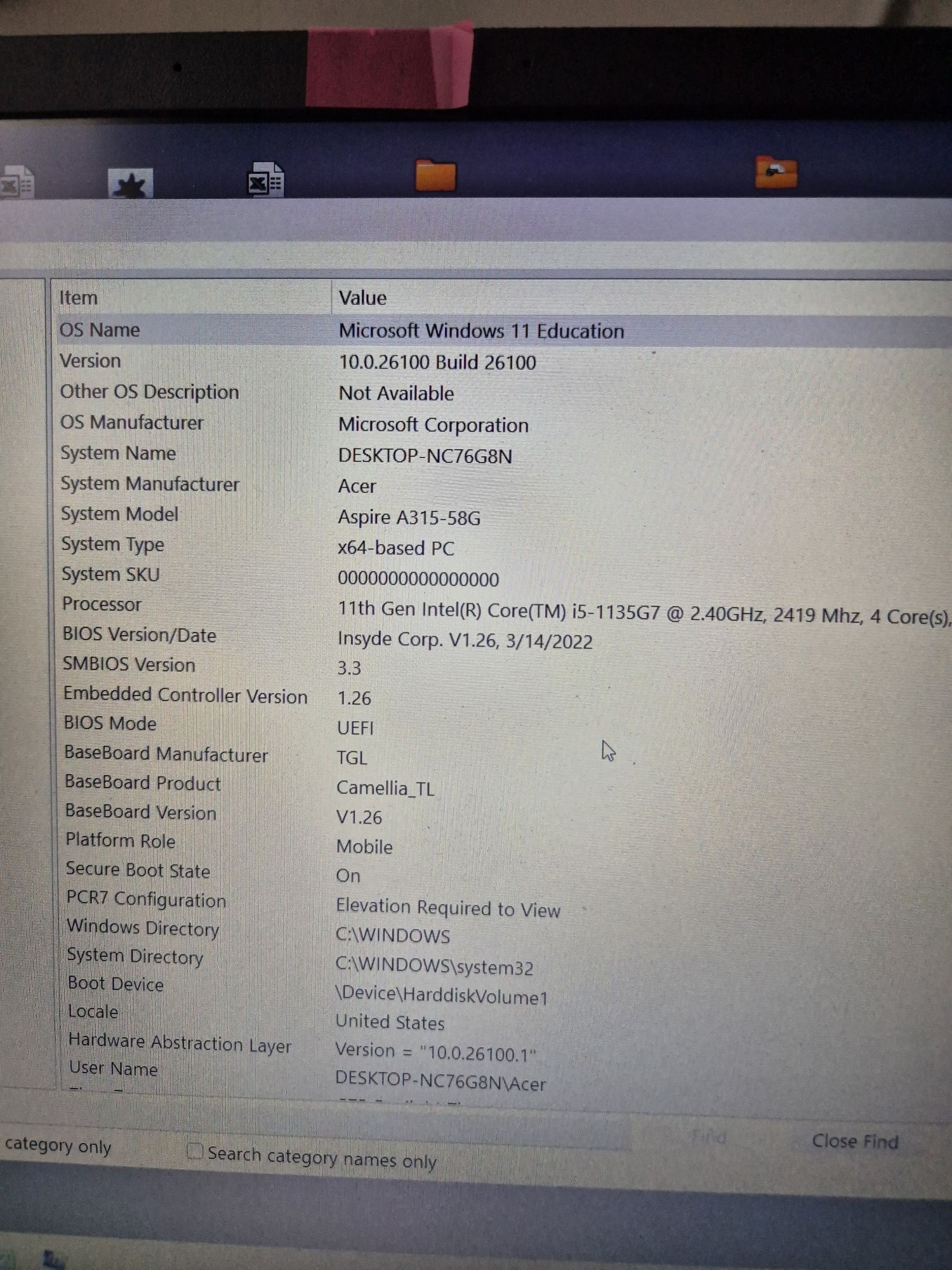Select the BaseBoard Product row
Image resolution: width=952 pixels, height=1270 pixels.
(143, 783)
